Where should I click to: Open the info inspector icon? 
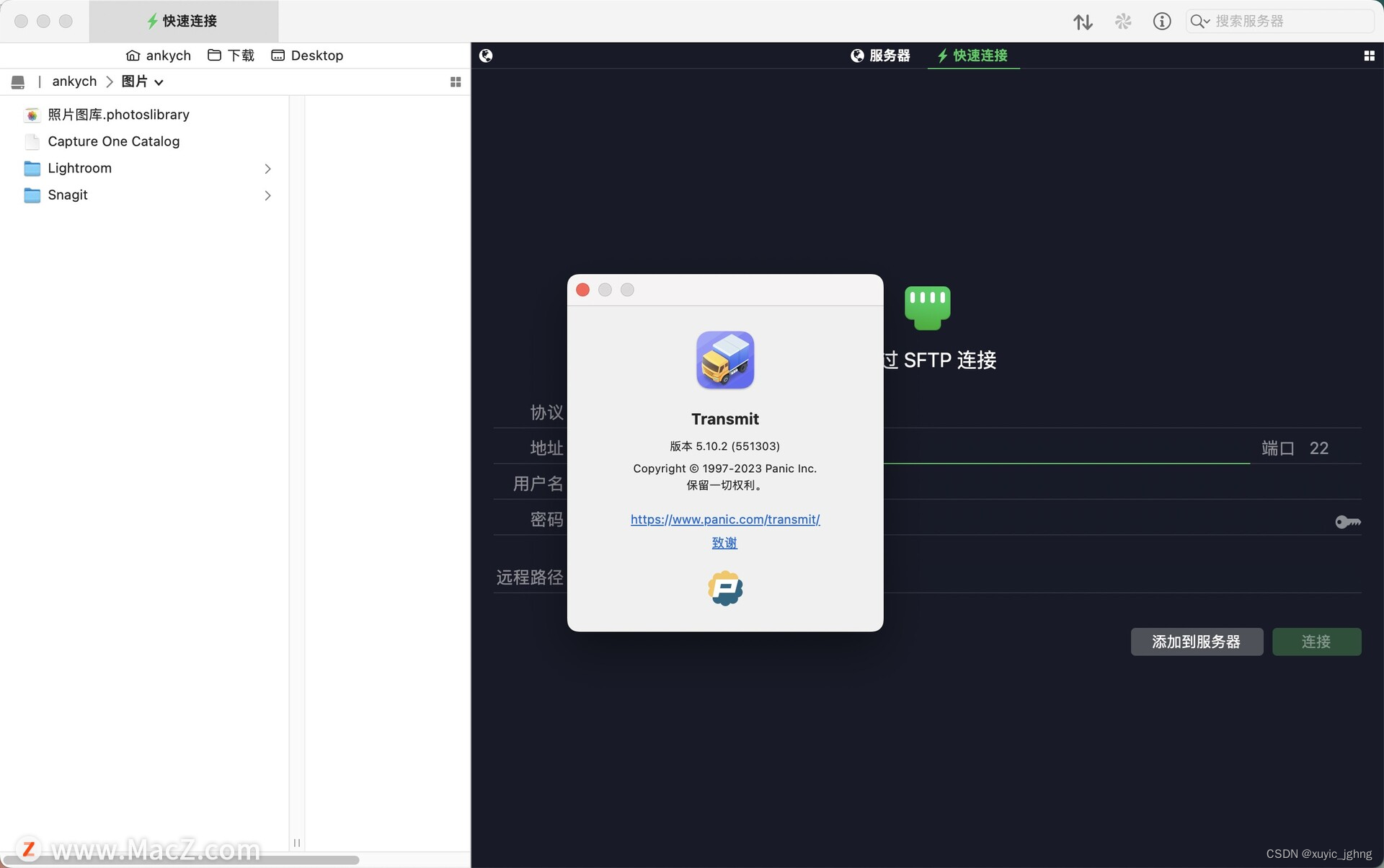pos(1162,22)
